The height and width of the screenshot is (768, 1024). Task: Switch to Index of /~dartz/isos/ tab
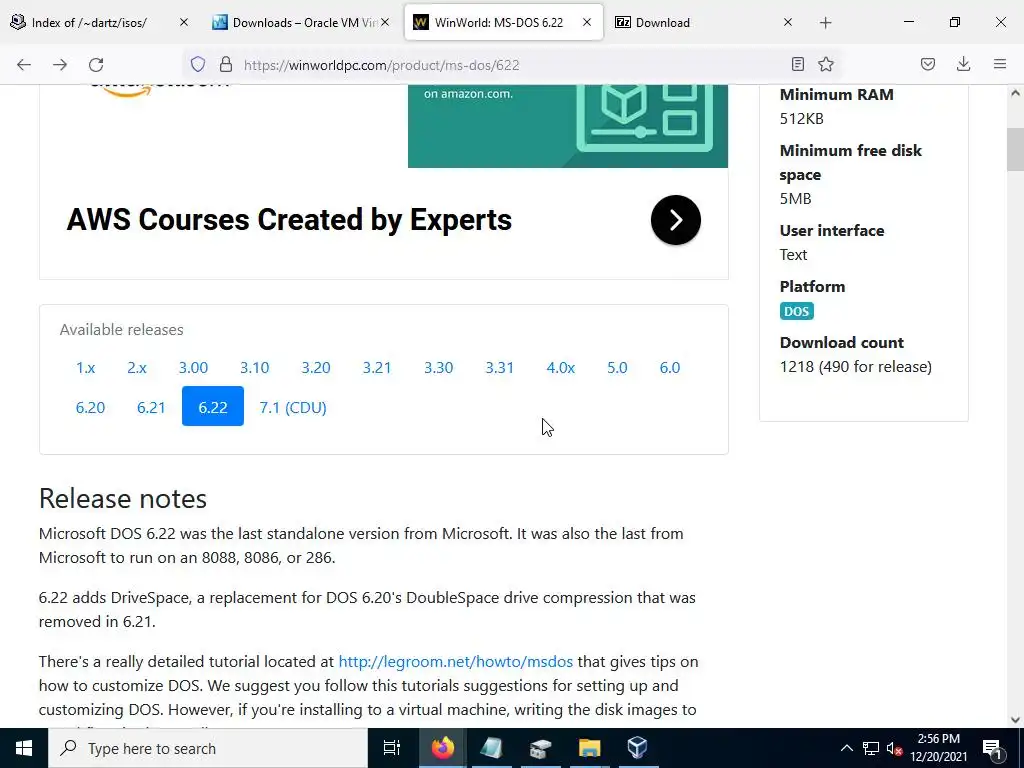[100, 22]
